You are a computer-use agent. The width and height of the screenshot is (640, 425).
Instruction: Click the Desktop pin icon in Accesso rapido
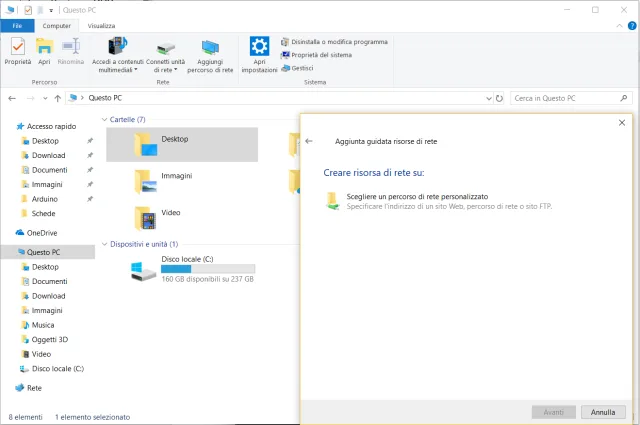point(90,141)
